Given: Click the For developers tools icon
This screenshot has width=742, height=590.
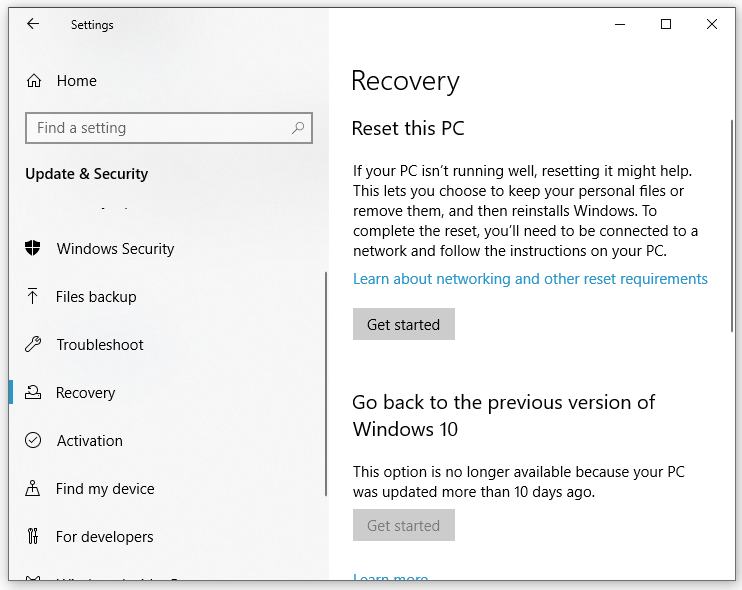Looking at the screenshot, I should [x=33, y=536].
